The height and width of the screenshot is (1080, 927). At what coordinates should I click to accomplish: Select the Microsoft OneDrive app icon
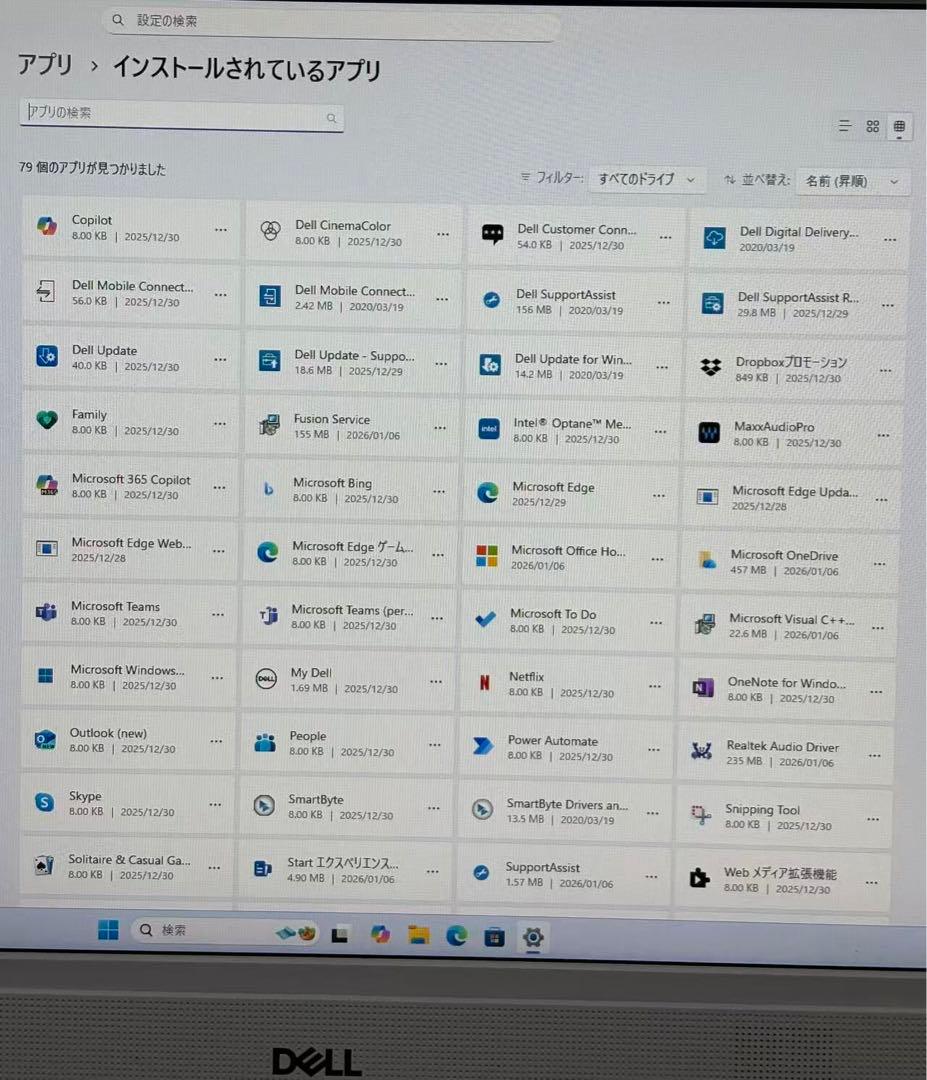pos(707,562)
